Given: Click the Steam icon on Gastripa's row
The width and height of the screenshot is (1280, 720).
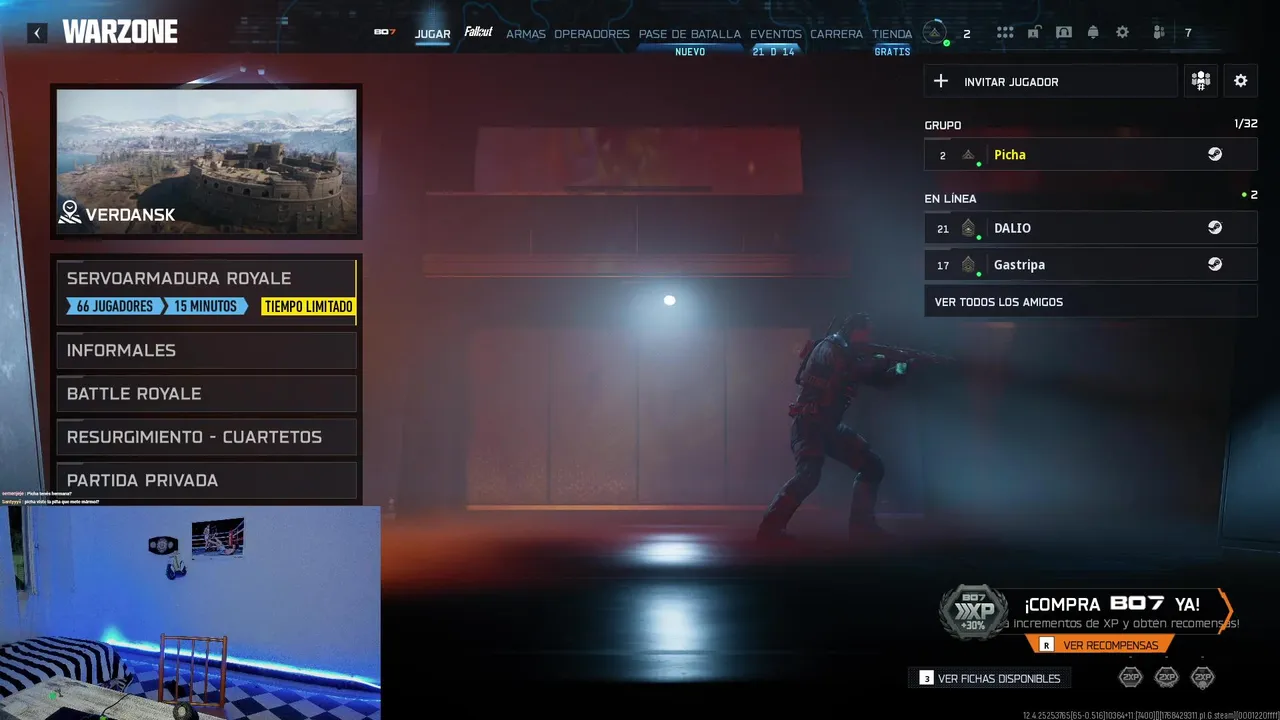Looking at the screenshot, I should point(1214,265).
